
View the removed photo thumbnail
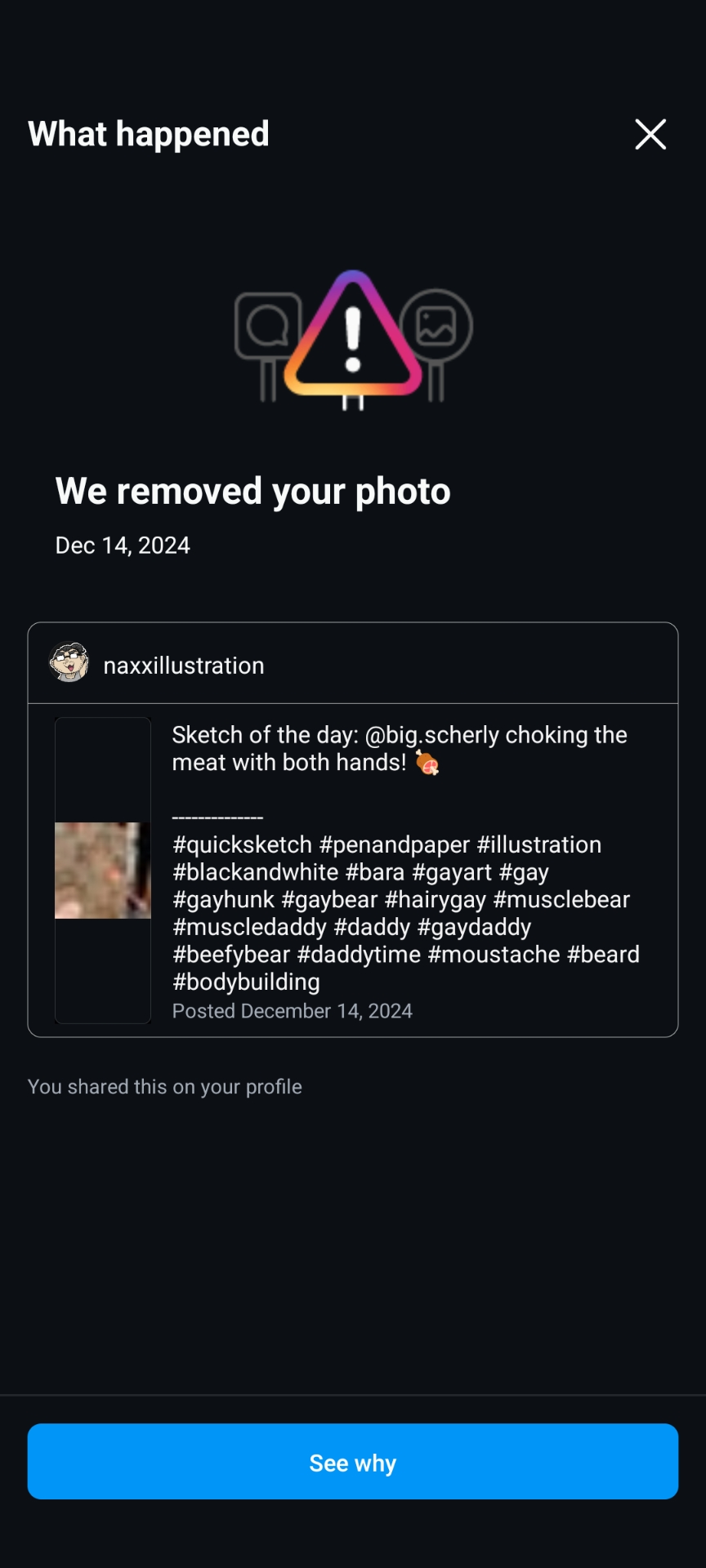coord(103,870)
